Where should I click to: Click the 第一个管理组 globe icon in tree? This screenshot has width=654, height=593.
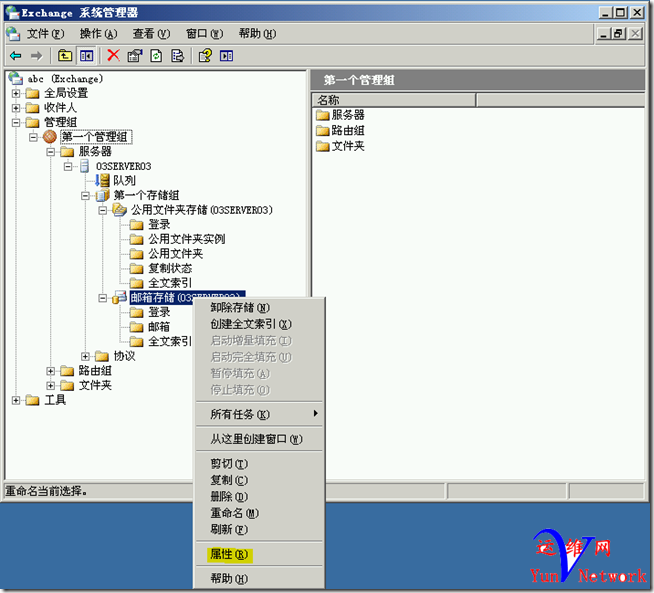click(50, 136)
